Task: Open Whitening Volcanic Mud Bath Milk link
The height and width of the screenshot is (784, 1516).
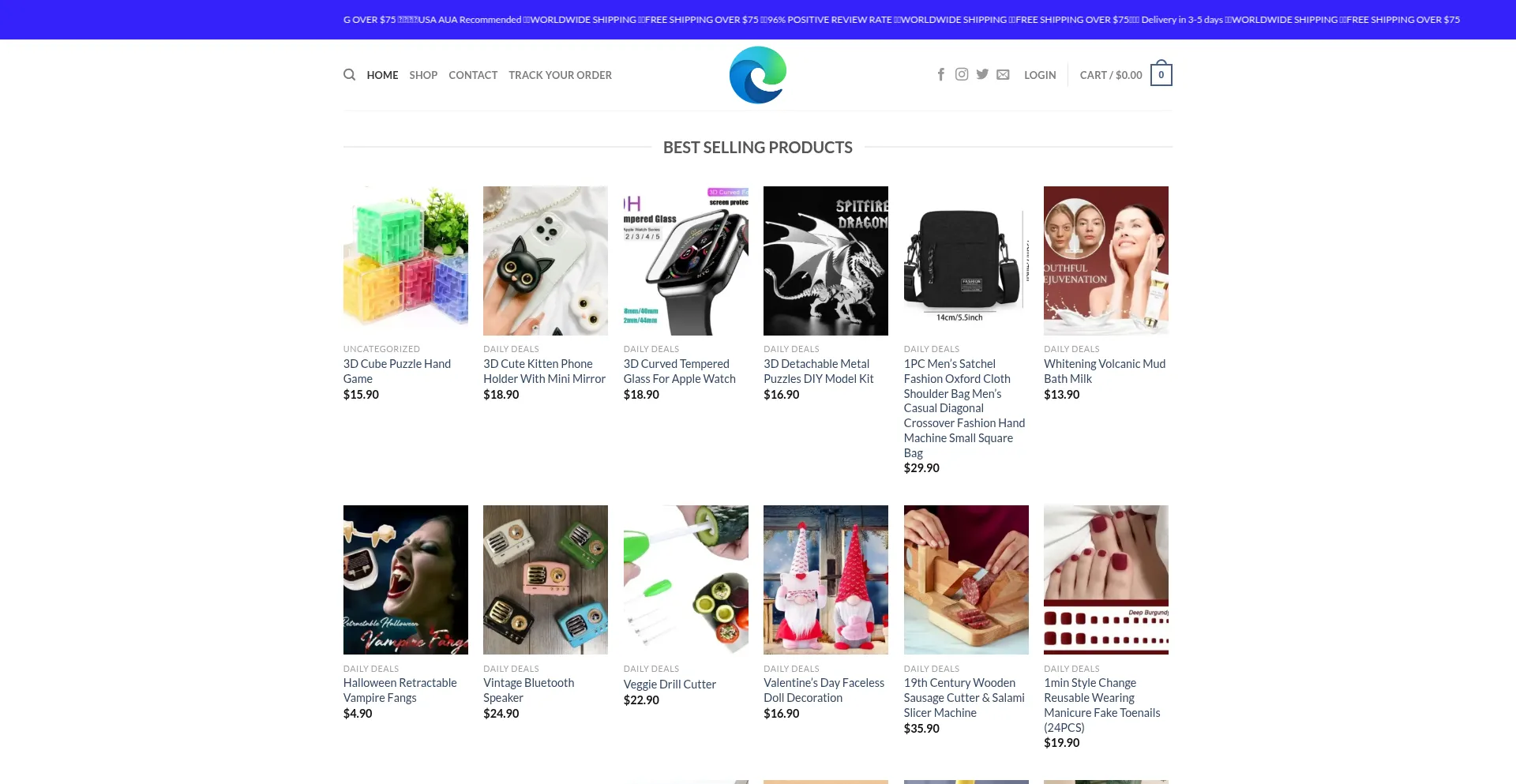Action: [x=1104, y=371]
